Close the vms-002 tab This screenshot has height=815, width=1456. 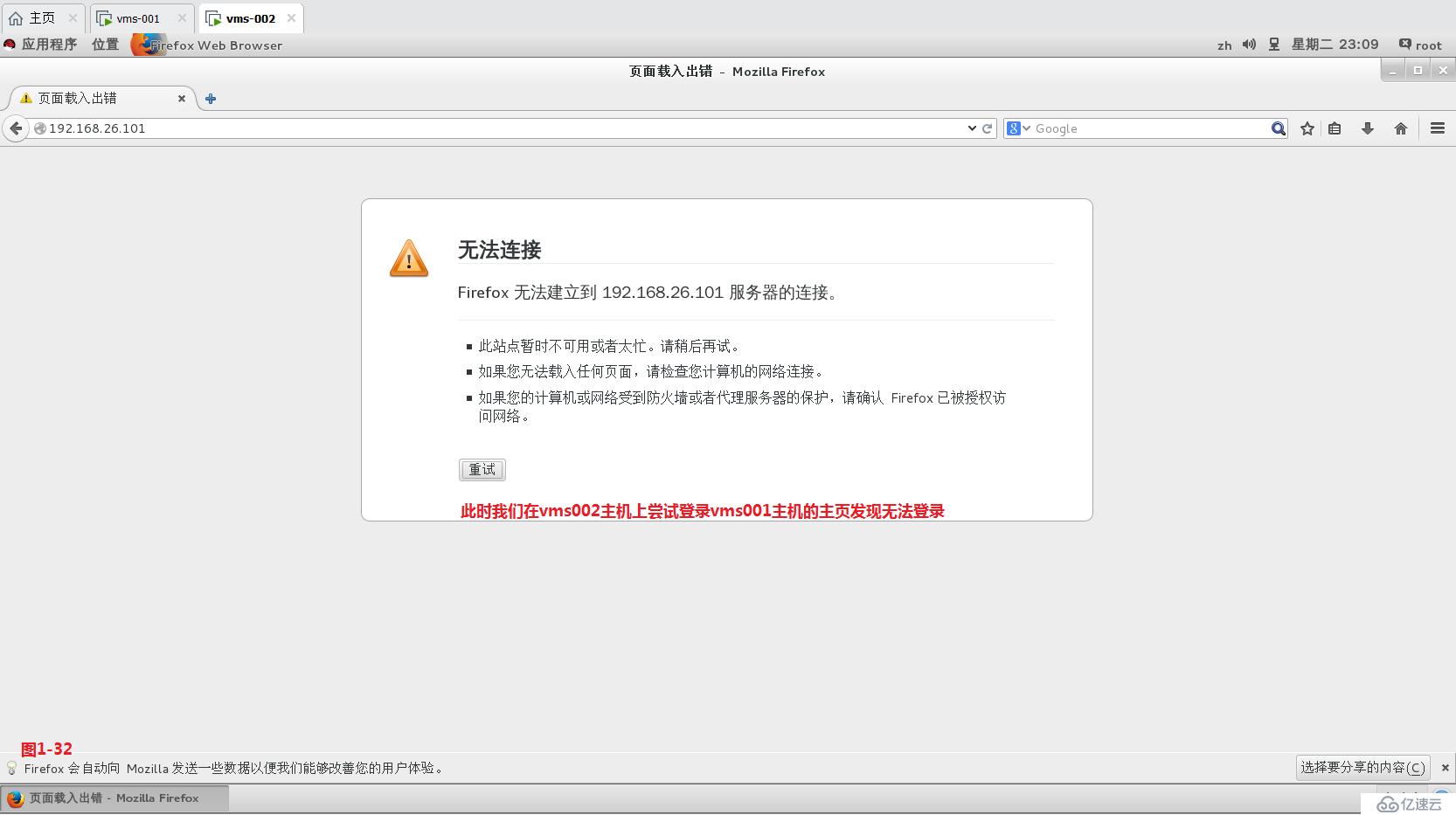point(292,17)
